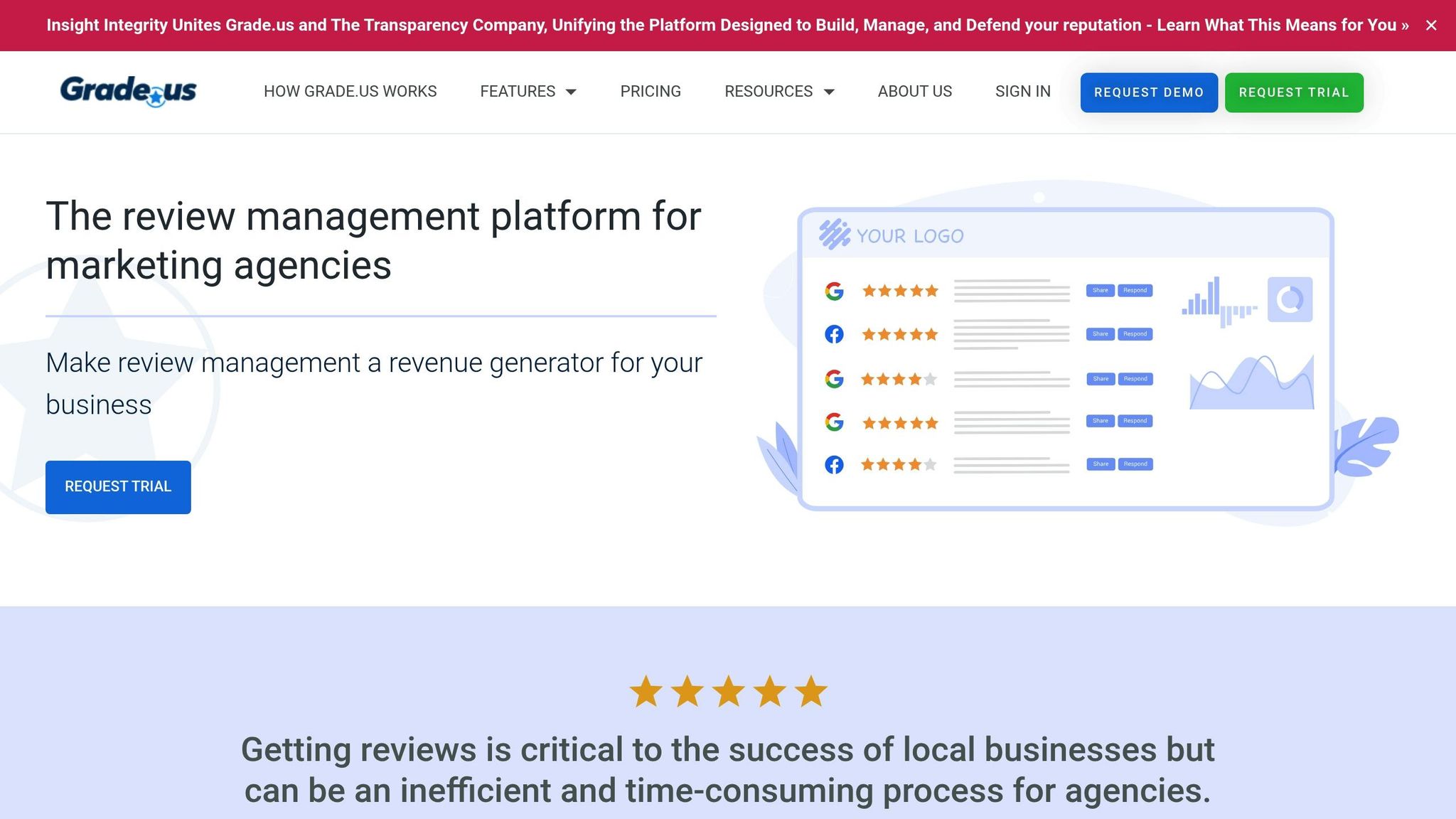The image size is (1456, 819).
Task: Open the Insight Integrity announcement link
Action: (x=727, y=26)
